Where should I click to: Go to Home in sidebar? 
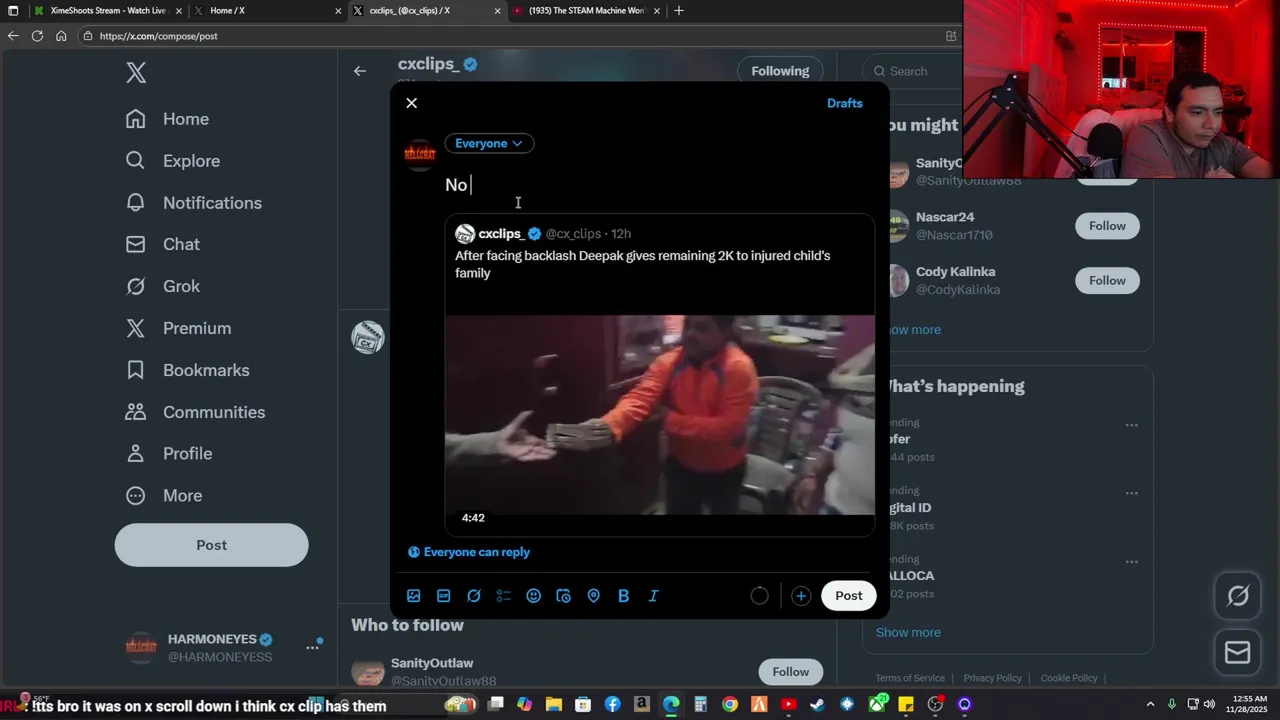[168, 119]
